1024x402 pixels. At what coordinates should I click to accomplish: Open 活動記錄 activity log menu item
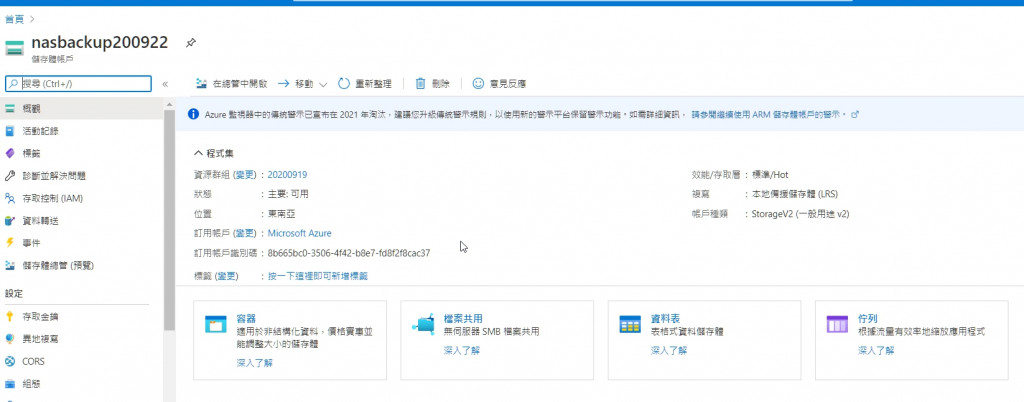click(81, 131)
